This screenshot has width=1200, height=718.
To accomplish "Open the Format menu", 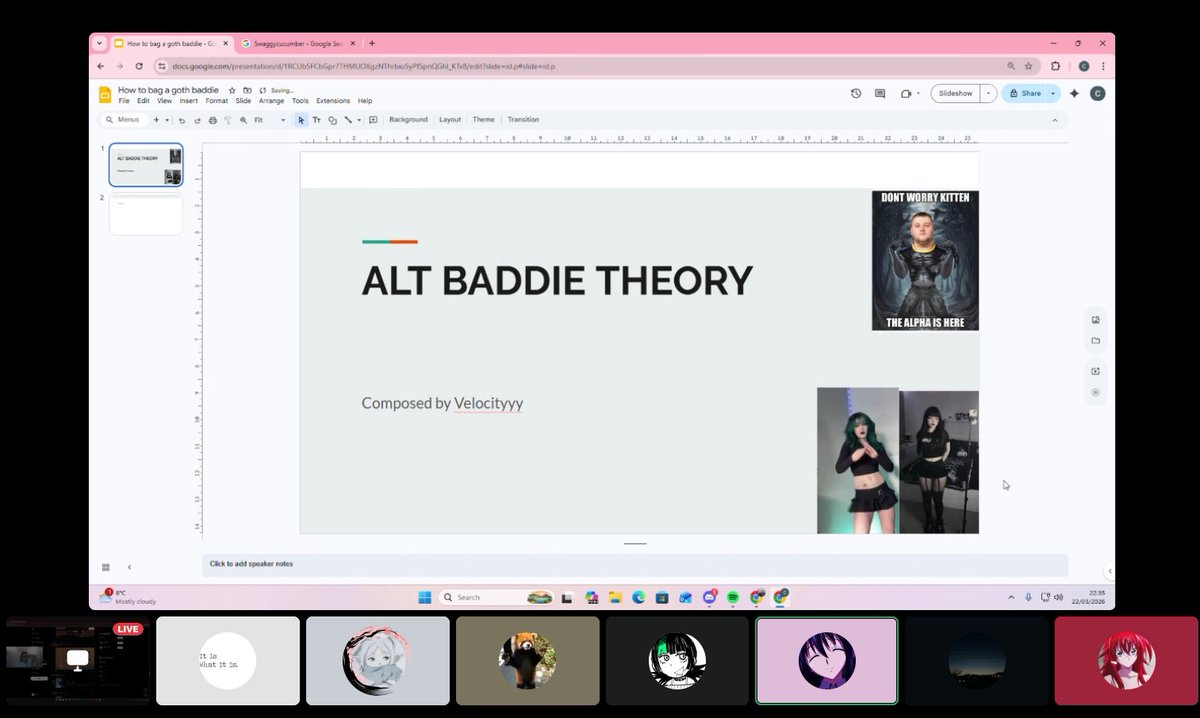I will click(217, 101).
